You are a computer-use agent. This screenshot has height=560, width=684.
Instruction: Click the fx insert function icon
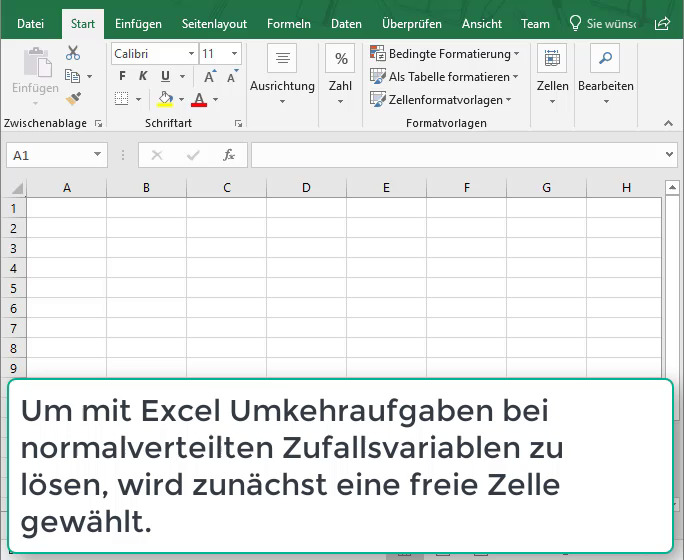pos(229,155)
